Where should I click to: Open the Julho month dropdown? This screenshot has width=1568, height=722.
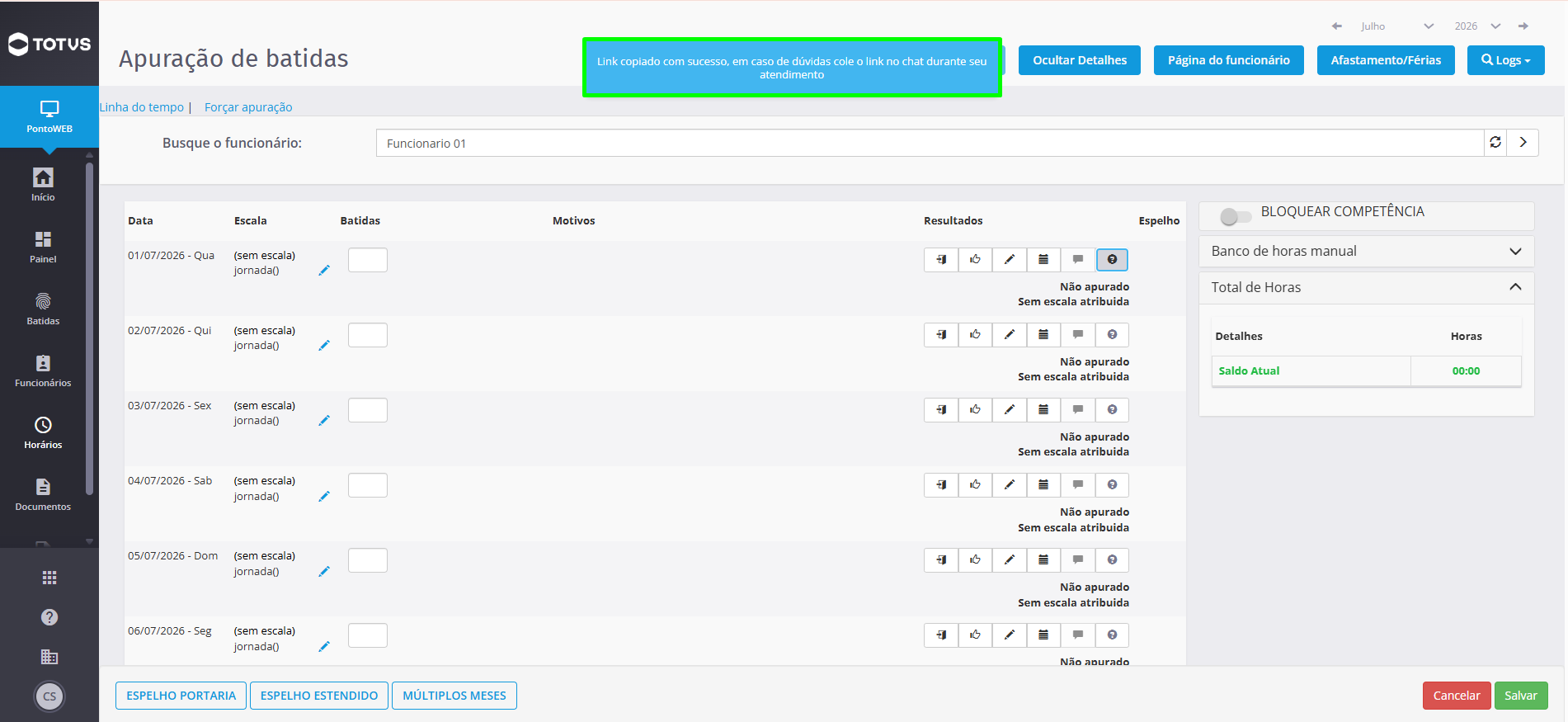pyautogui.click(x=1397, y=26)
